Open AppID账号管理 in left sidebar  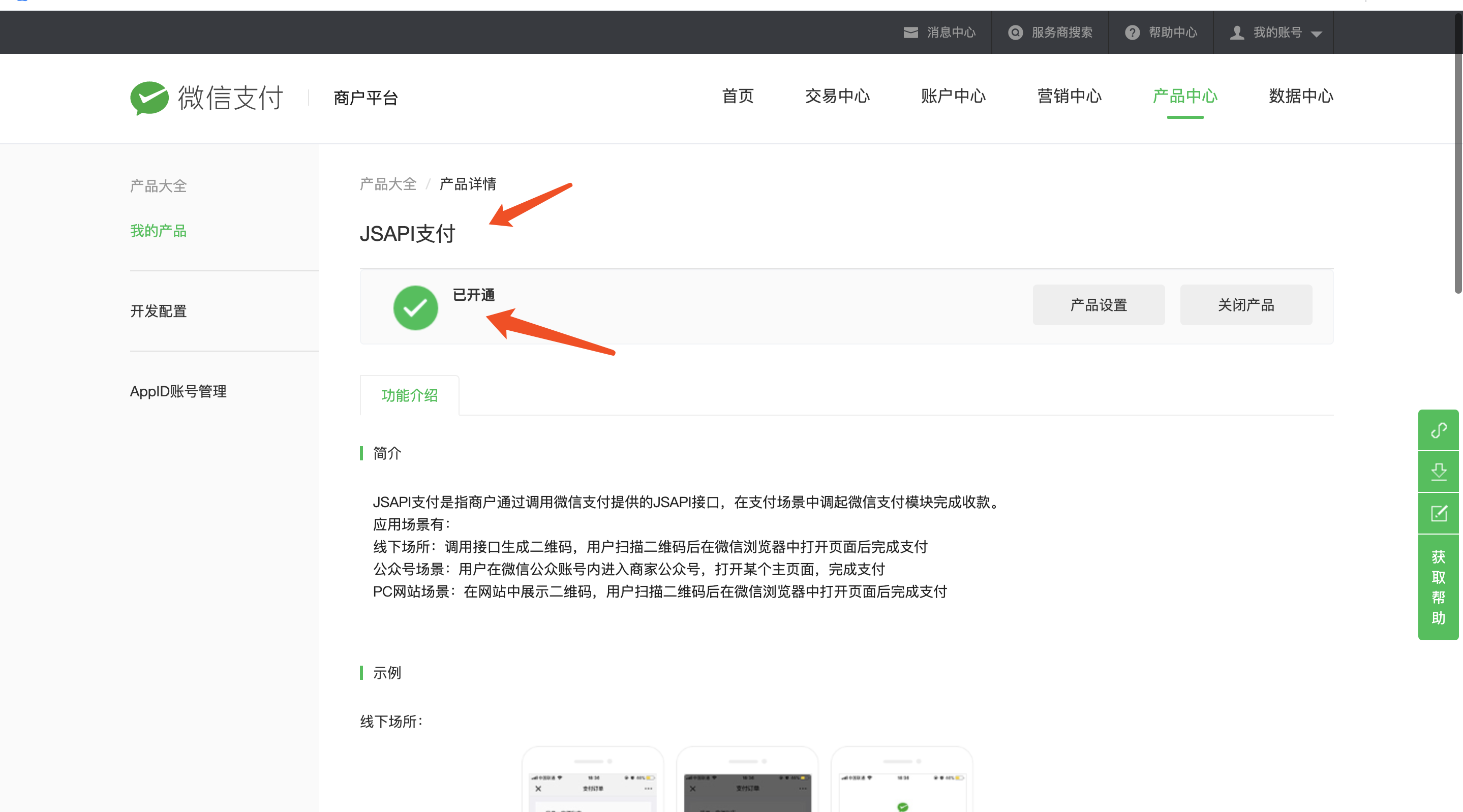[178, 391]
